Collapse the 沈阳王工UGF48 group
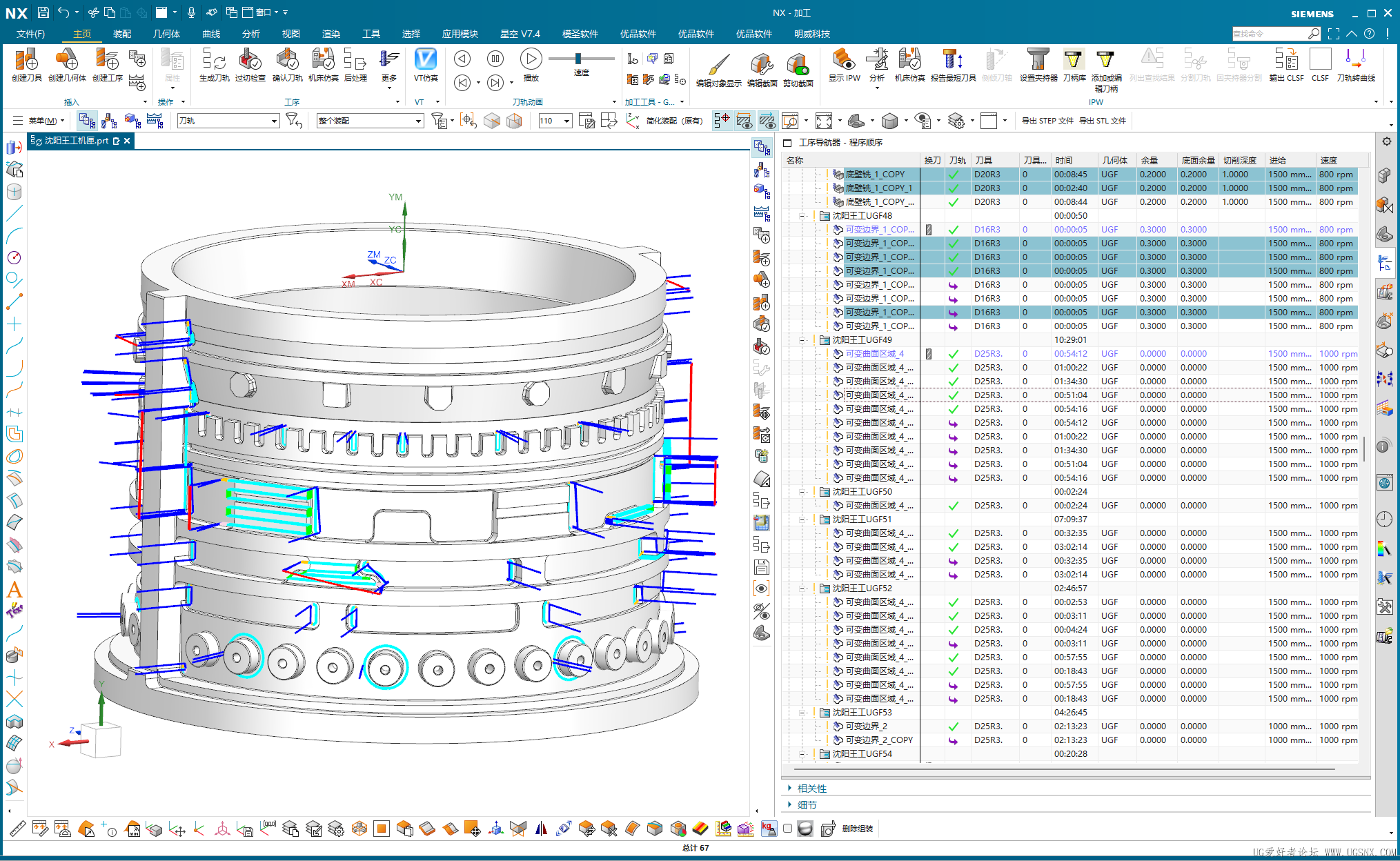The width and height of the screenshot is (1400, 861). (x=802, y=216)
